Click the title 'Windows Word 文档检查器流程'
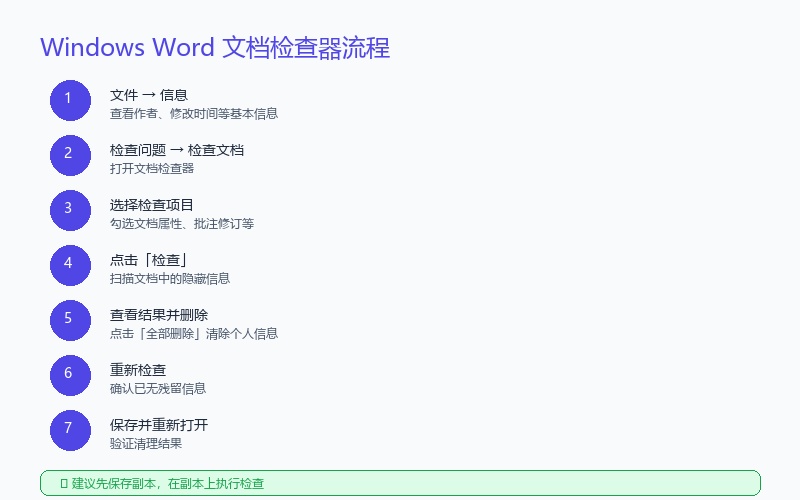 [215, 47]
